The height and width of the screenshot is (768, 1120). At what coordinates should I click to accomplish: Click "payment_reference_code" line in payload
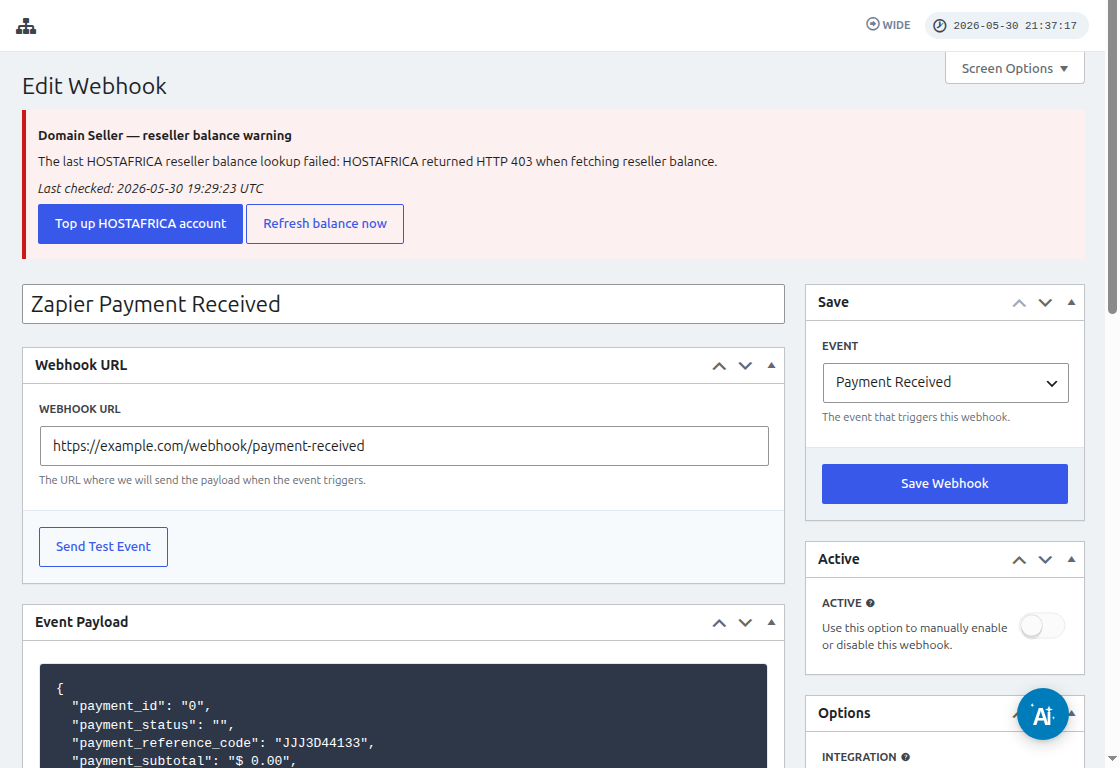(223, 743)
